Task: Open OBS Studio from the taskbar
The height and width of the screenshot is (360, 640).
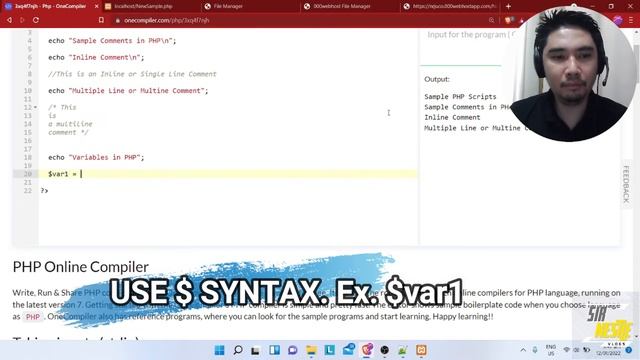Action: point(384,350)
